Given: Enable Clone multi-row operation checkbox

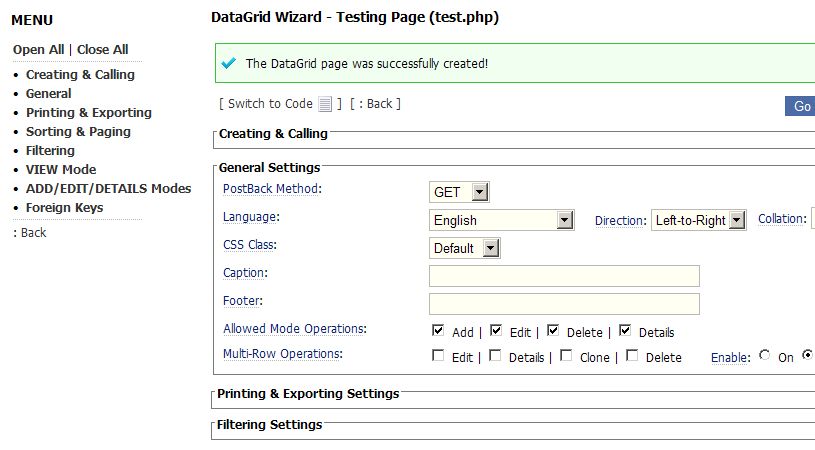Looking at the screenshot, I should [566, 355].
